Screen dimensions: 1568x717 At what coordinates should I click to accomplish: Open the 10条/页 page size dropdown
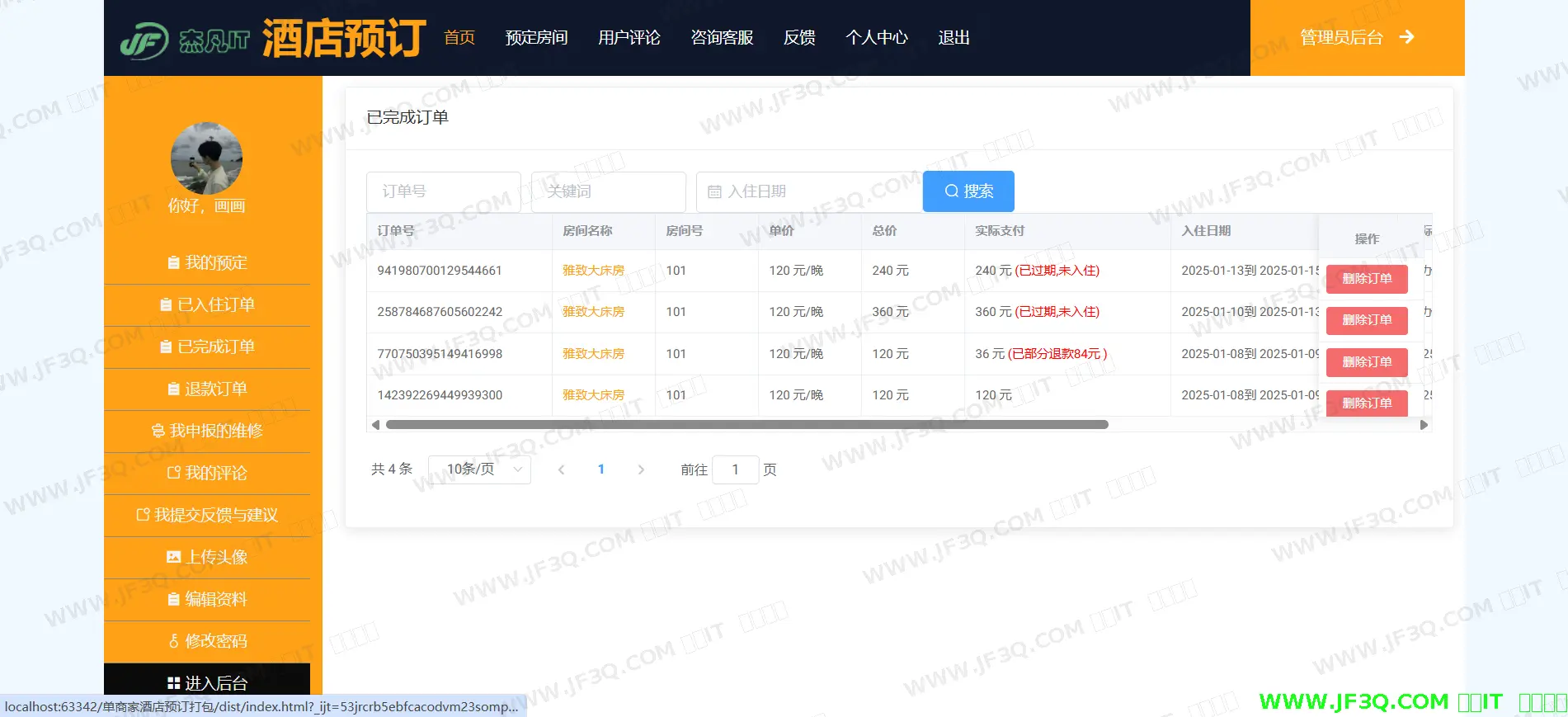click(479, 469)
